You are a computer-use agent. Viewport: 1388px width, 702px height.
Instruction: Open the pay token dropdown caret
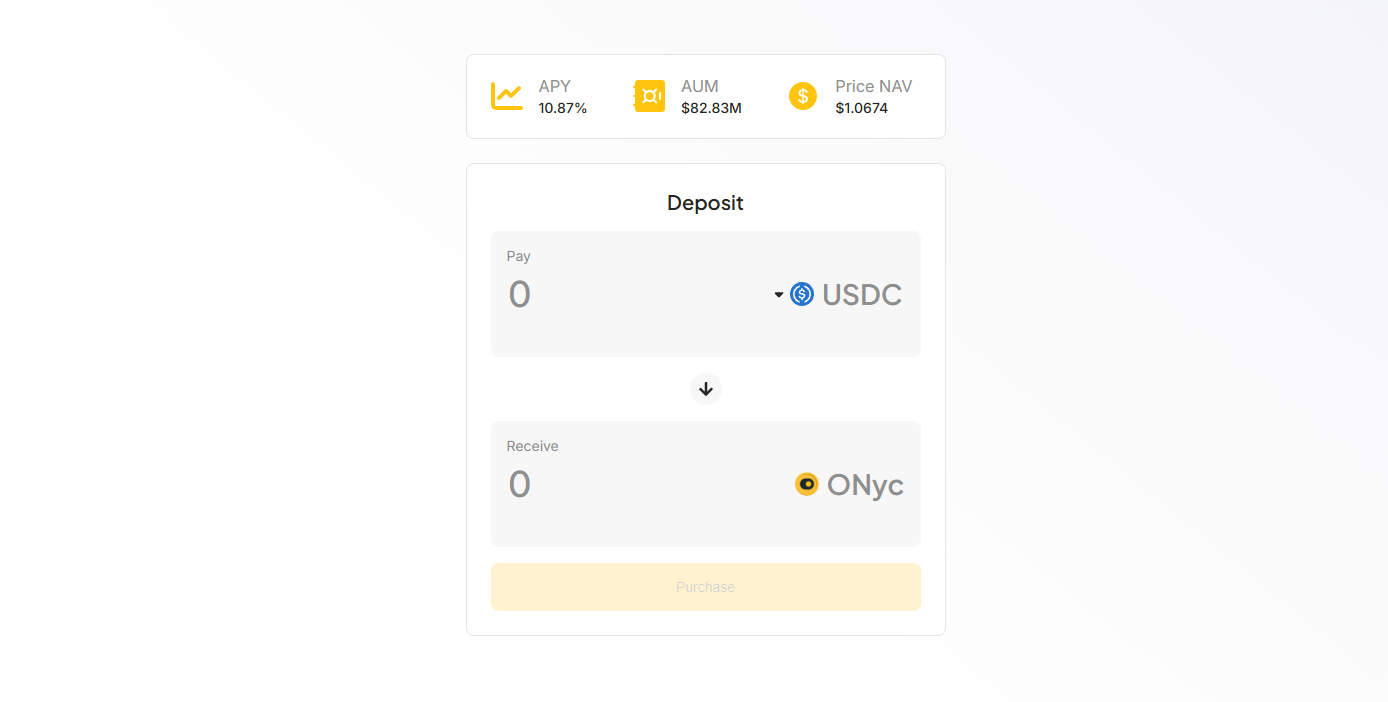coord(779,295)
